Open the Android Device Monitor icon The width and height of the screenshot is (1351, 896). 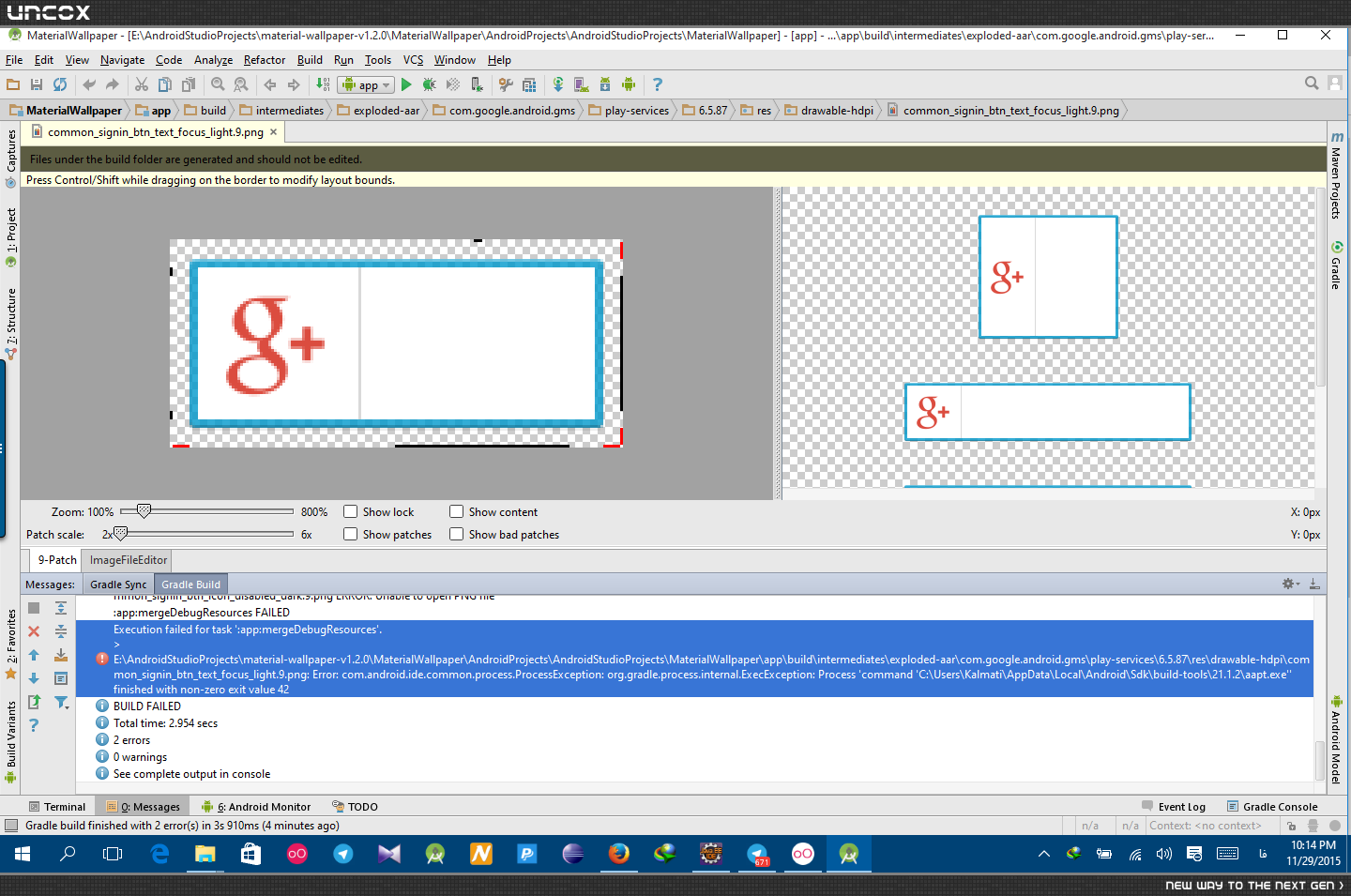[x=629, y=84]
